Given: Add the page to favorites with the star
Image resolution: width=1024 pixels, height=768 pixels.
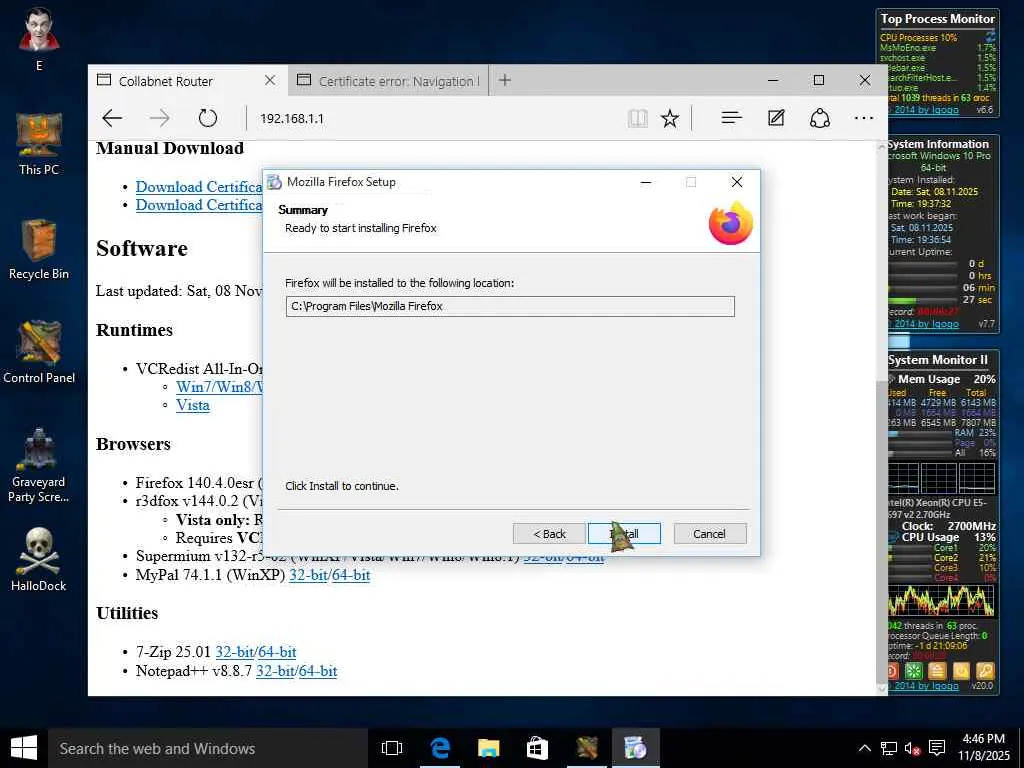Looking at the screenshot, I should click(x=669, y=118).
